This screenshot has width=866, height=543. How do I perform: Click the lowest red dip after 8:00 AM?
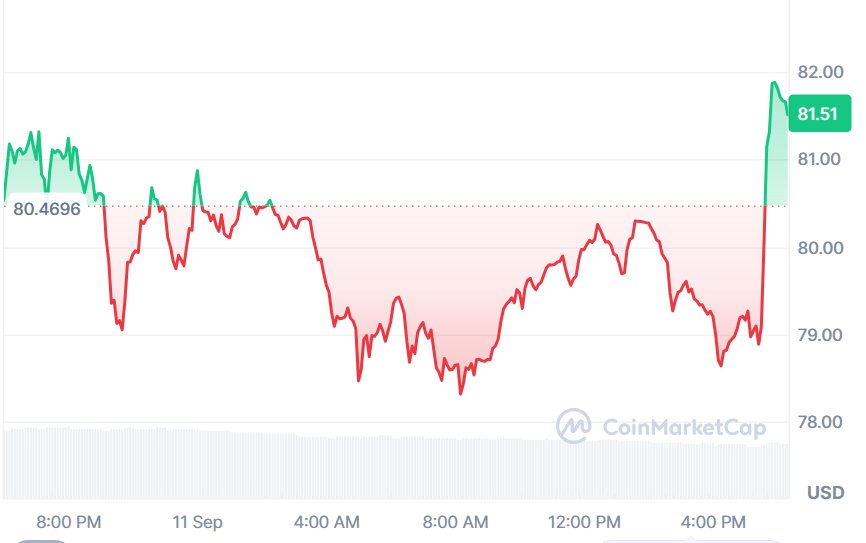pos(461,393)
